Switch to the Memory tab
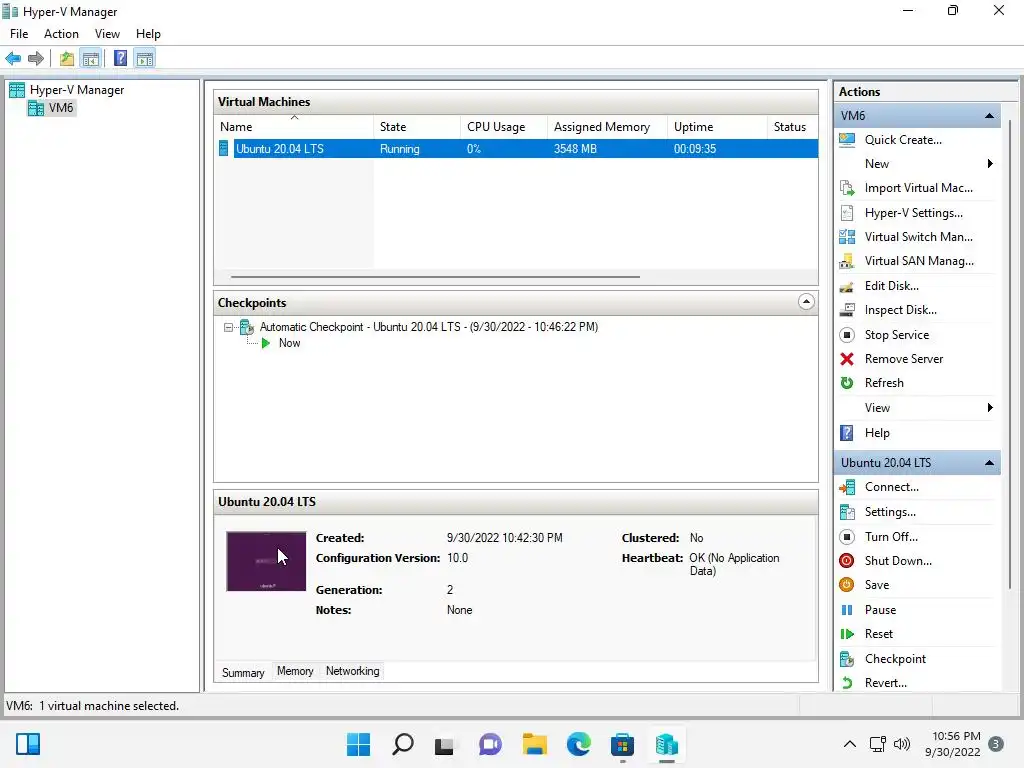Viewport: 1024px width, 768px height. pyautogui.click(x=295, y=671)
